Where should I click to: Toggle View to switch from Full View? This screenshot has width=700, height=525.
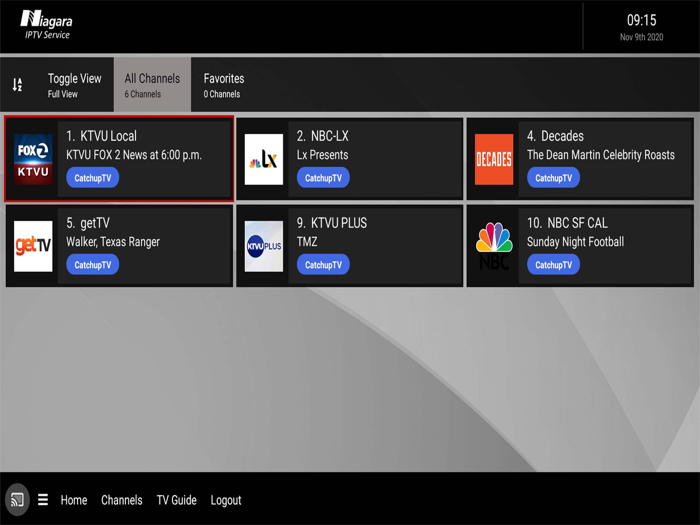point(75,84)
